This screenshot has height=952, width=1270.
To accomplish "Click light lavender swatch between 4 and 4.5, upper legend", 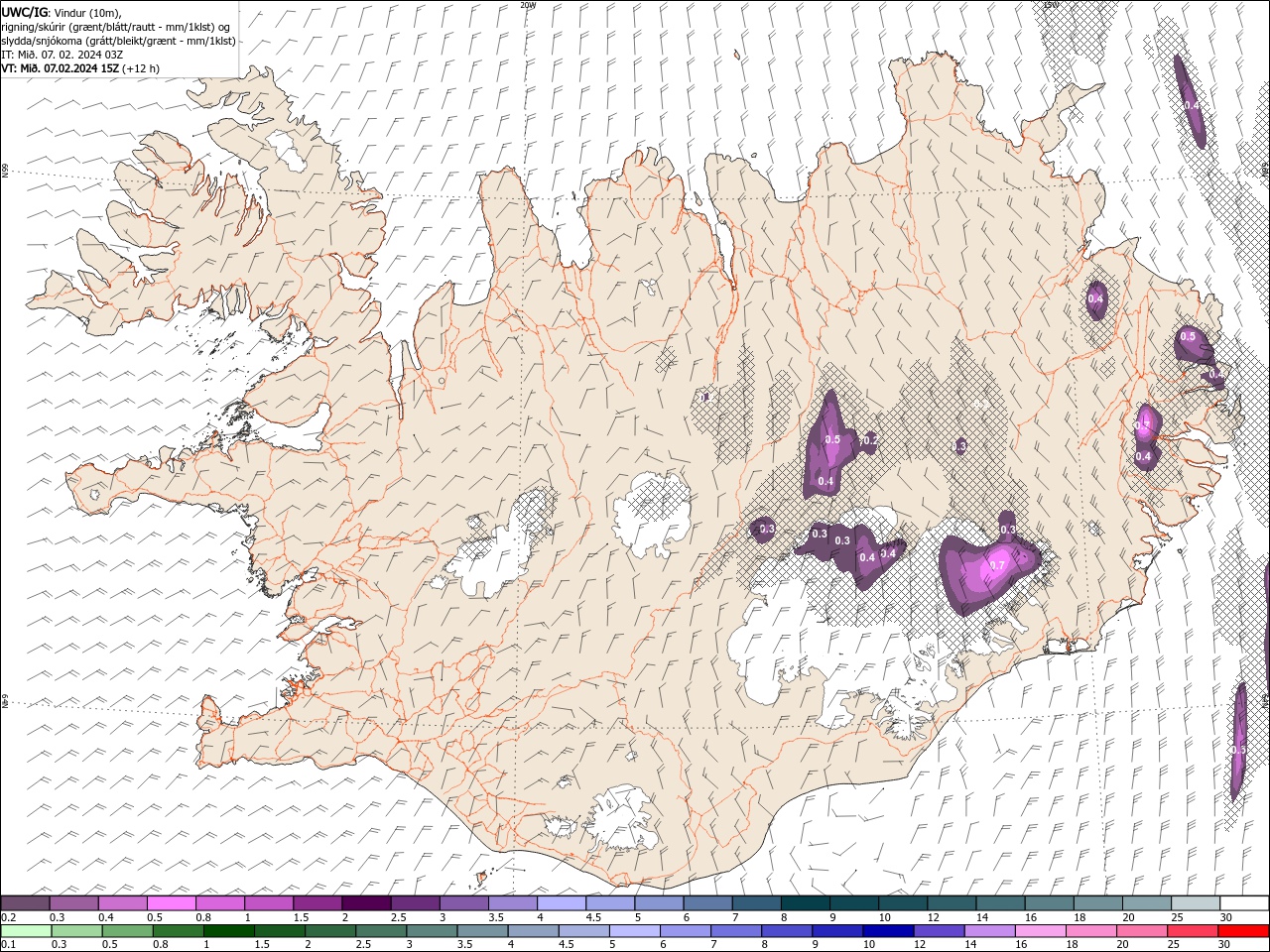I will pos(561,902).
